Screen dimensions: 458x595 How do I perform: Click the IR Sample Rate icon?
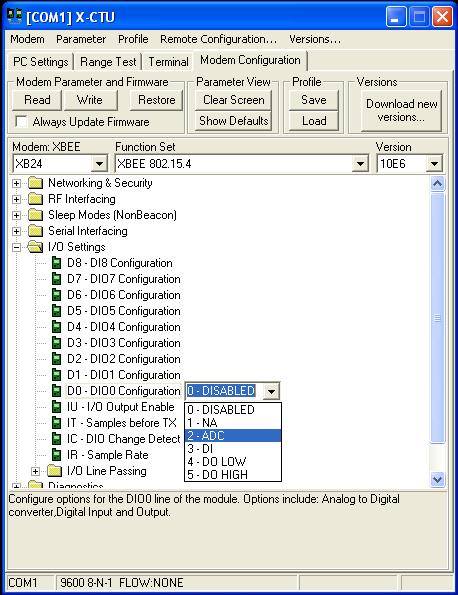57,455
